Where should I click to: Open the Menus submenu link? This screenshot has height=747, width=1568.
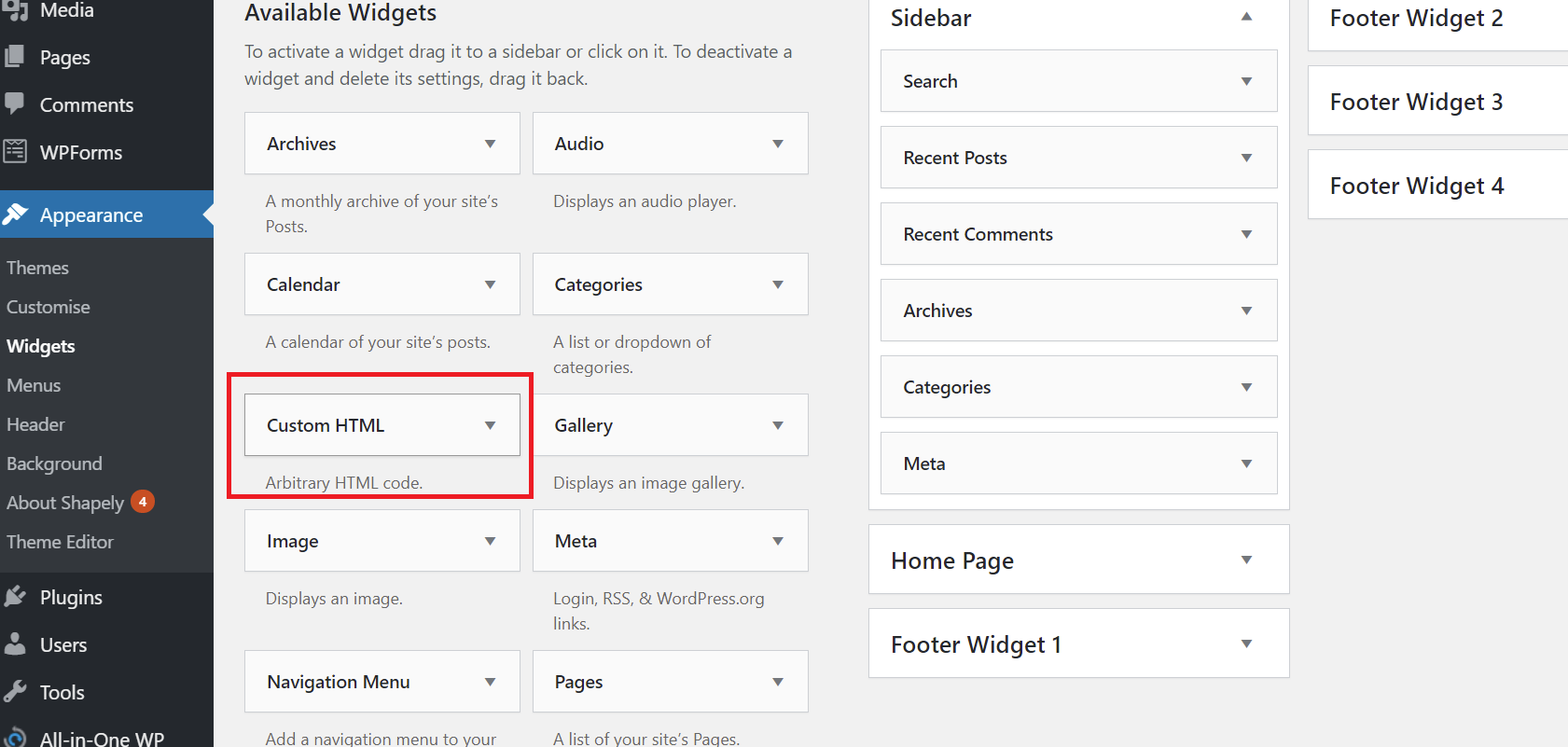[x=34, y=385]
